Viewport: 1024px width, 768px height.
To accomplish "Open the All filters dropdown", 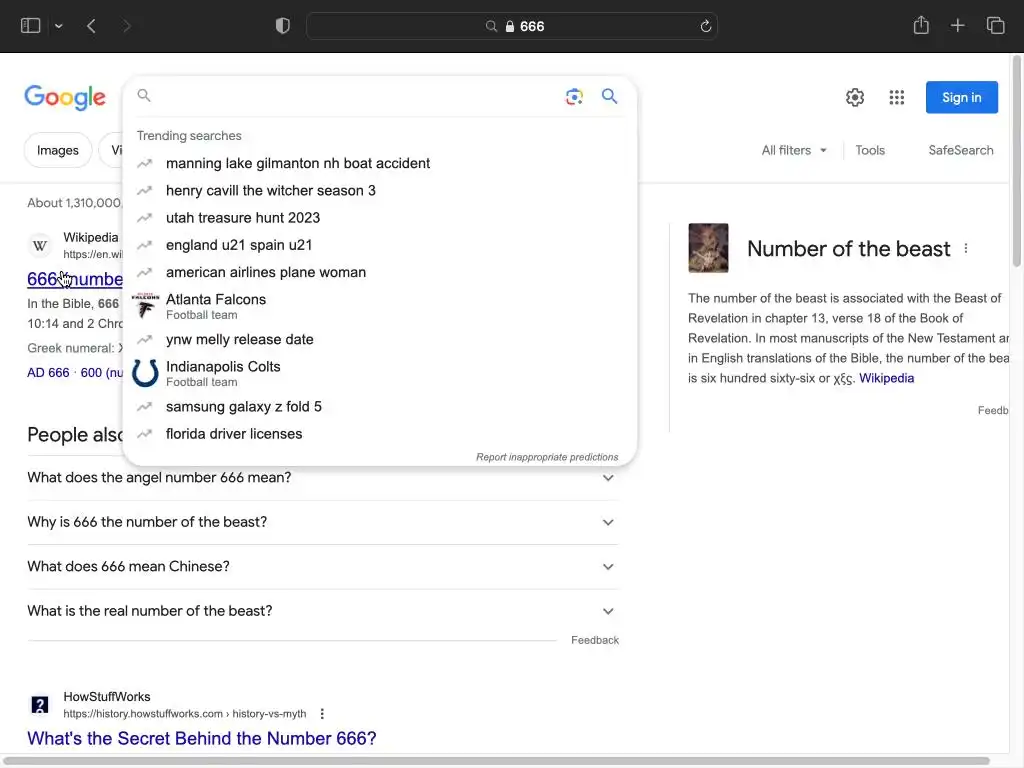I will click(793, 150).
